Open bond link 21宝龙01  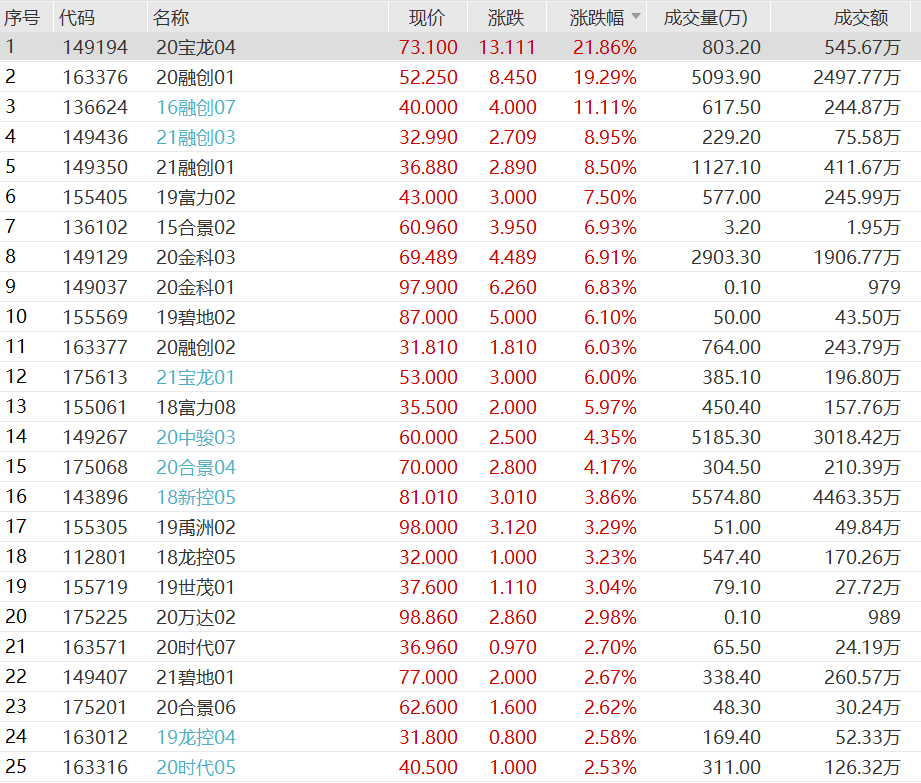[196, 377]
